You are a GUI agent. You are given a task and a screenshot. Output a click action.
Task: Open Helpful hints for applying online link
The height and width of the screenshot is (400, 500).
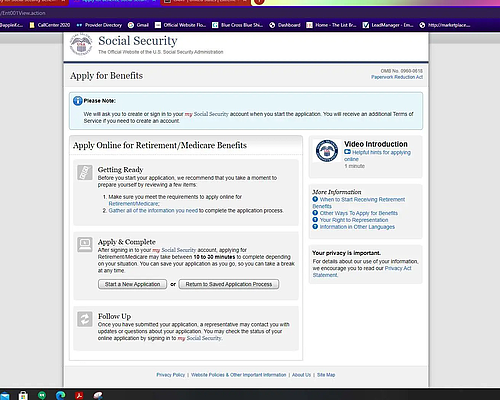point(378,156)
